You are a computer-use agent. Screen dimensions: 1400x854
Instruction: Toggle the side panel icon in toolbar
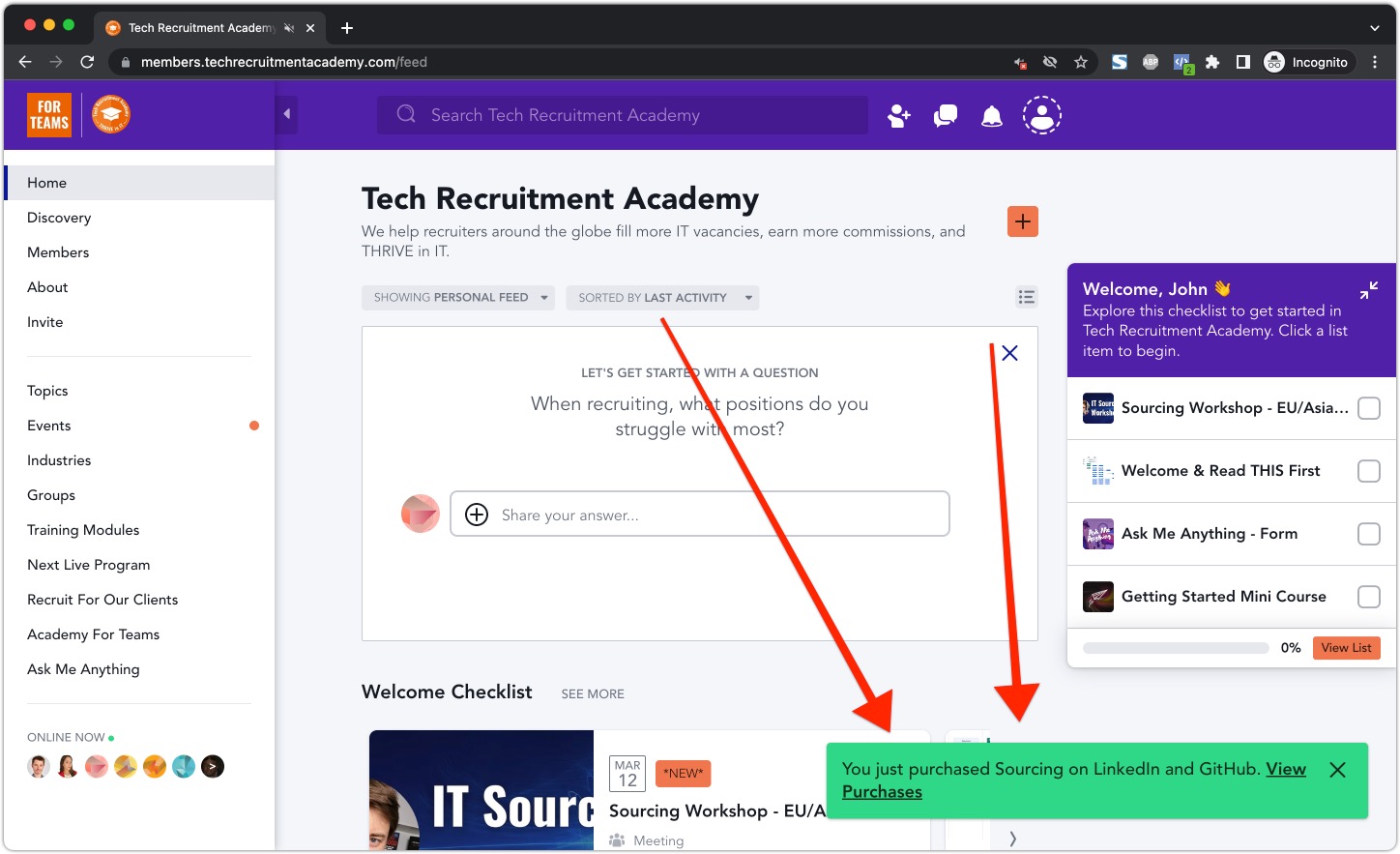[1243, 62]
